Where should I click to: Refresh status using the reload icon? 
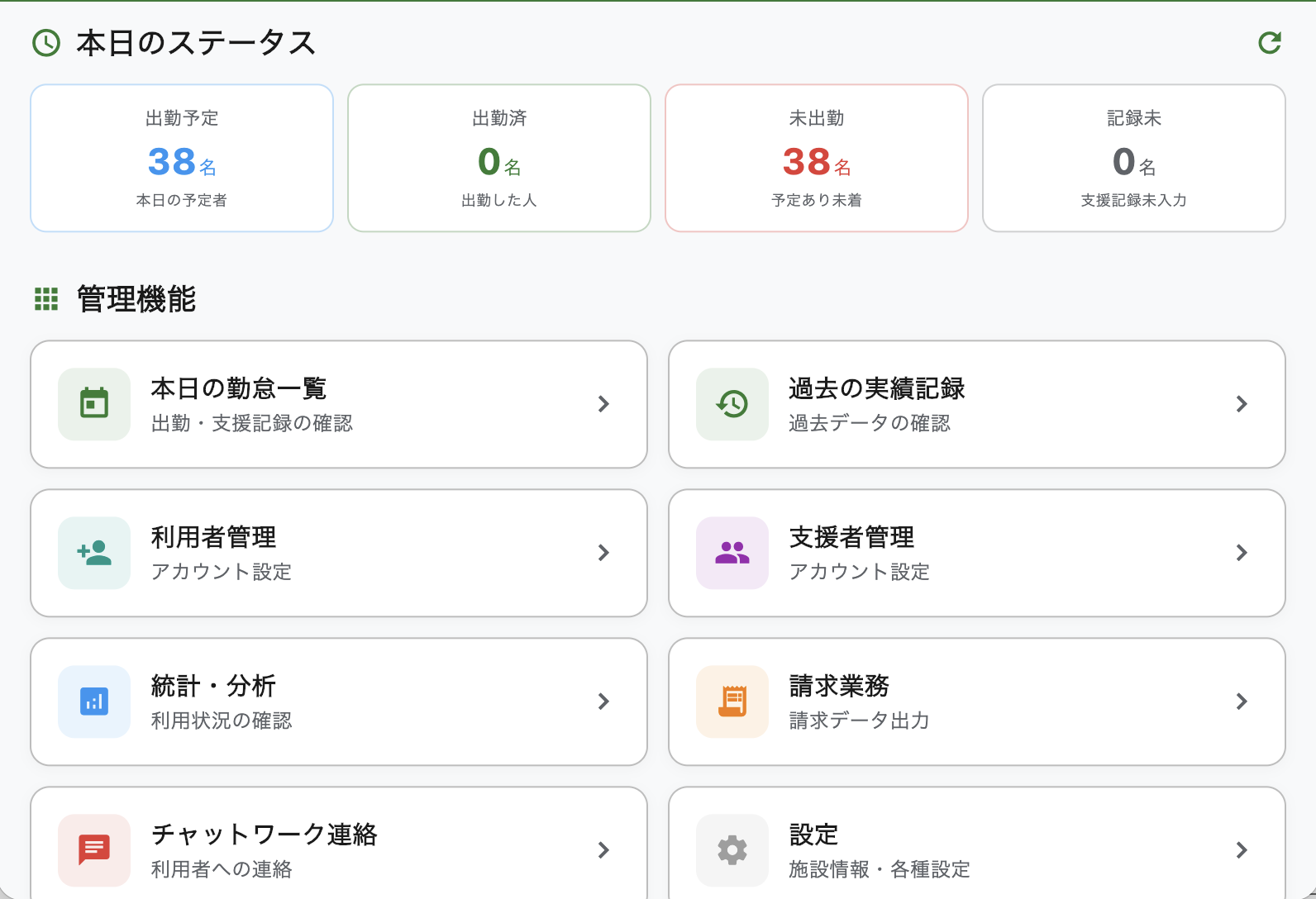[x=1269, y=44]
